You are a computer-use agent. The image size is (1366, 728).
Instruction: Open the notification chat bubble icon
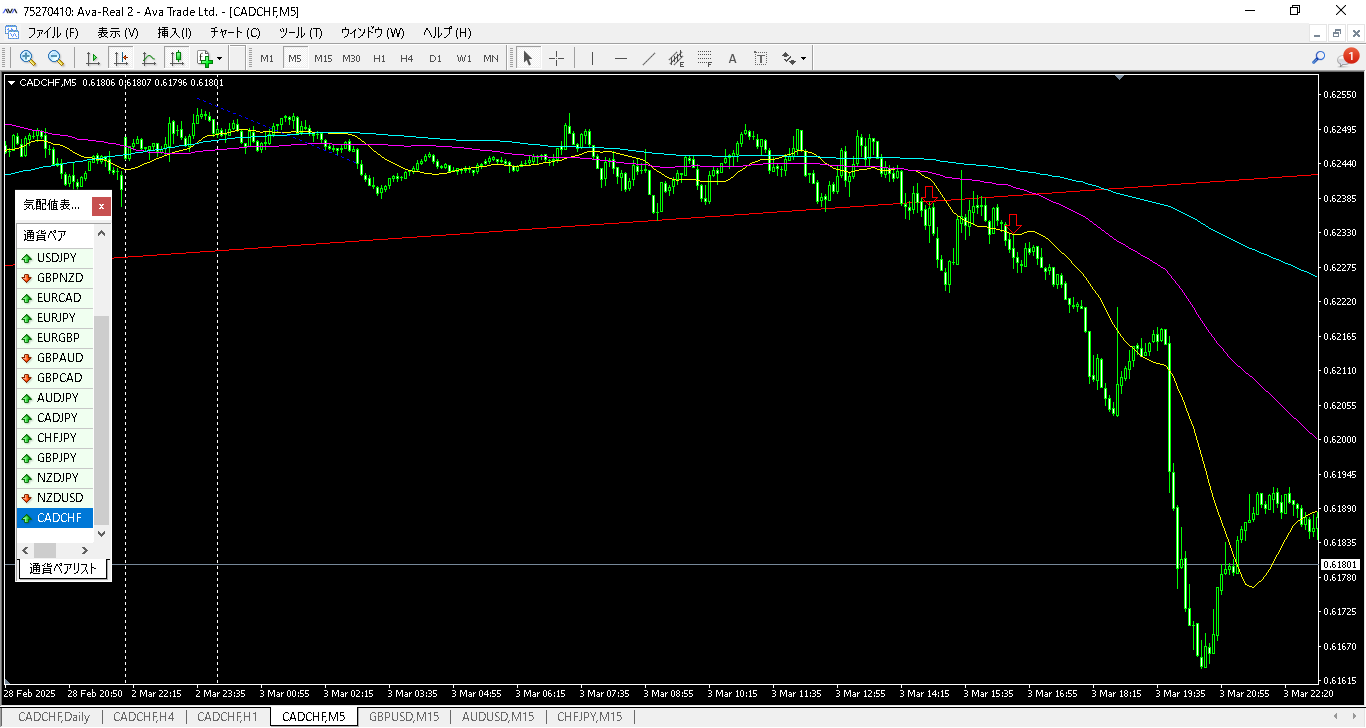coord(1346,58)
